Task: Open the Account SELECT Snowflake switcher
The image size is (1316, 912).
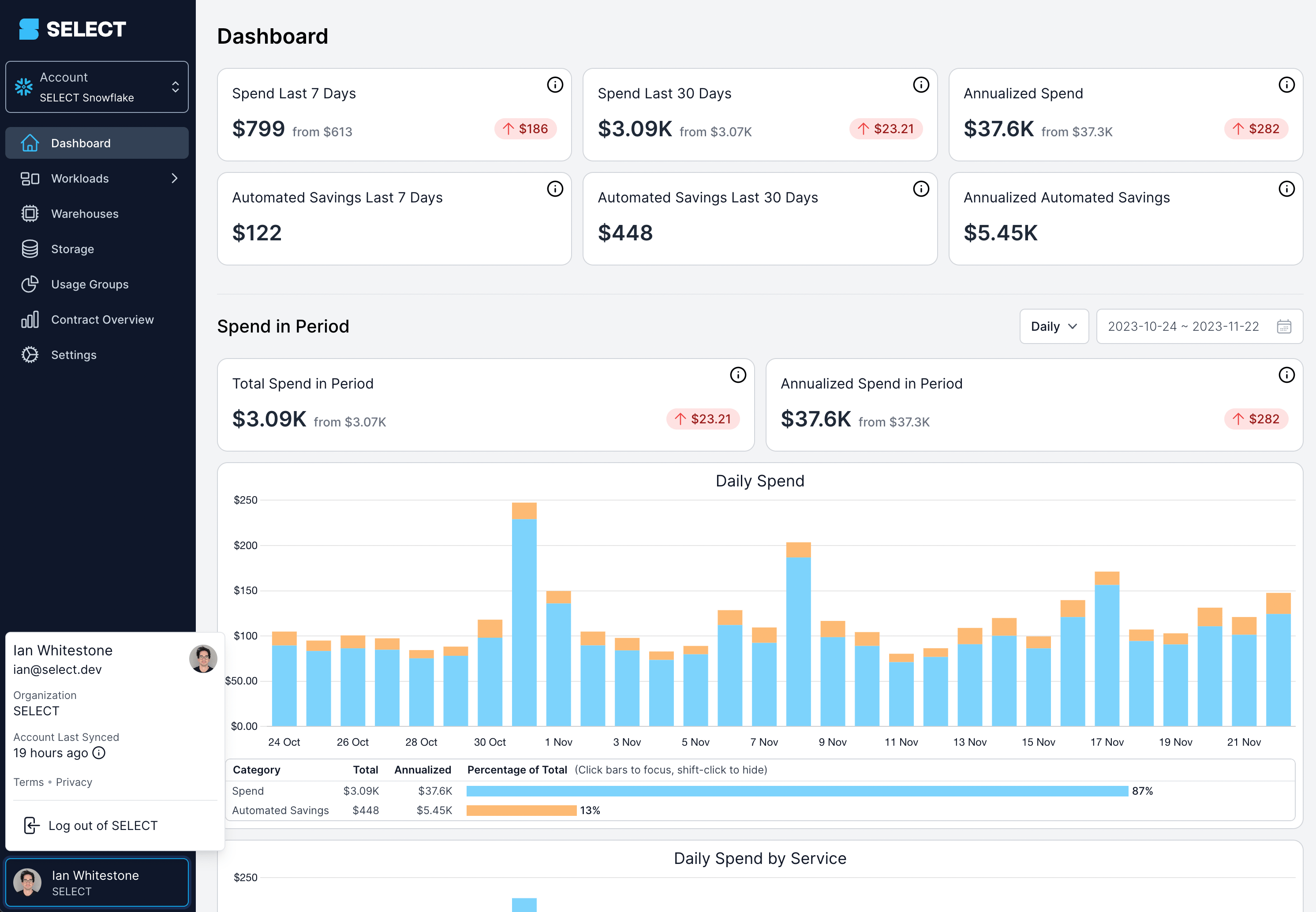Action: (97, 87)
